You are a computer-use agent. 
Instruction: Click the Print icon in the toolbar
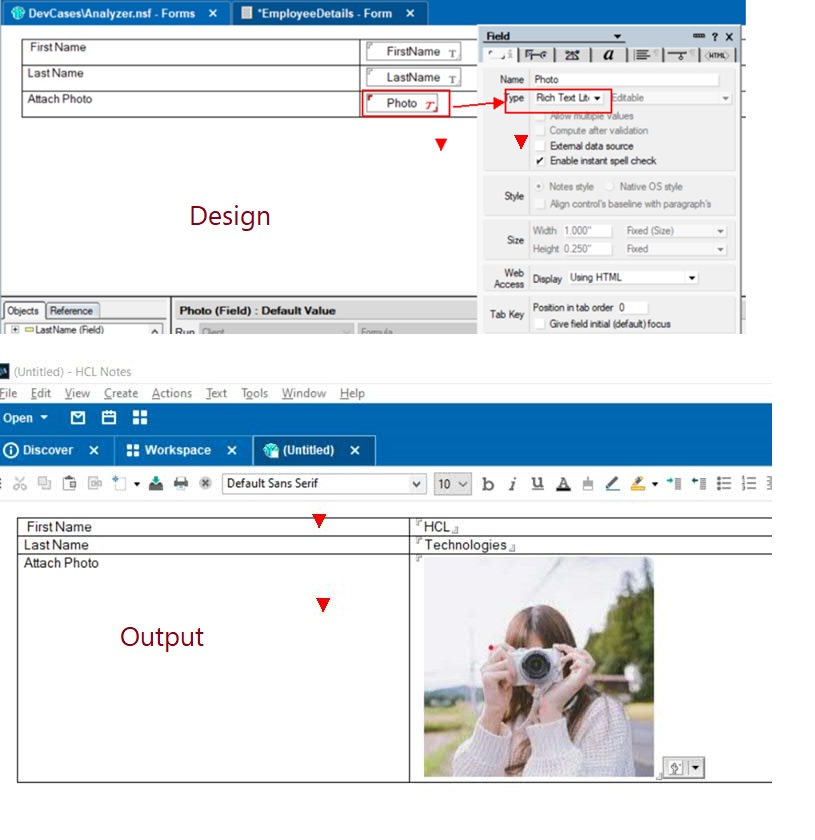[181, 484]
